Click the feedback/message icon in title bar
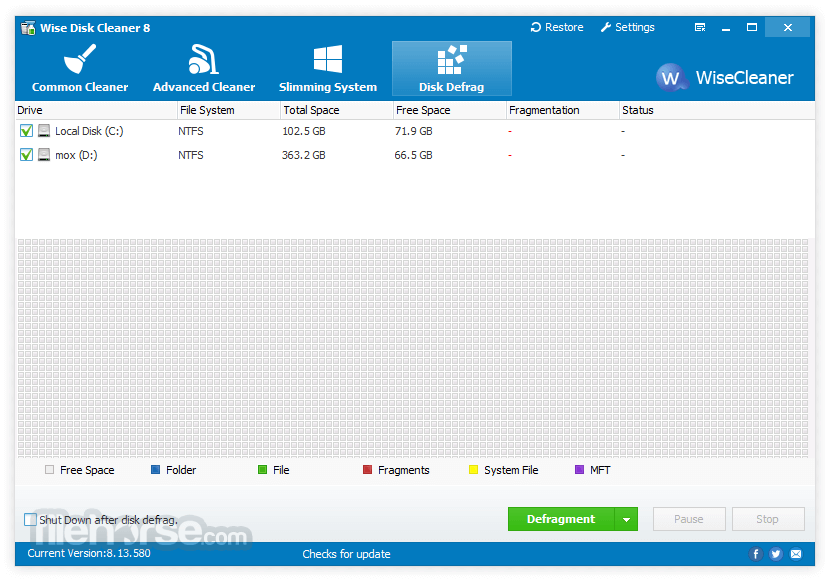828x581 pixels. (x=700, y=27)
